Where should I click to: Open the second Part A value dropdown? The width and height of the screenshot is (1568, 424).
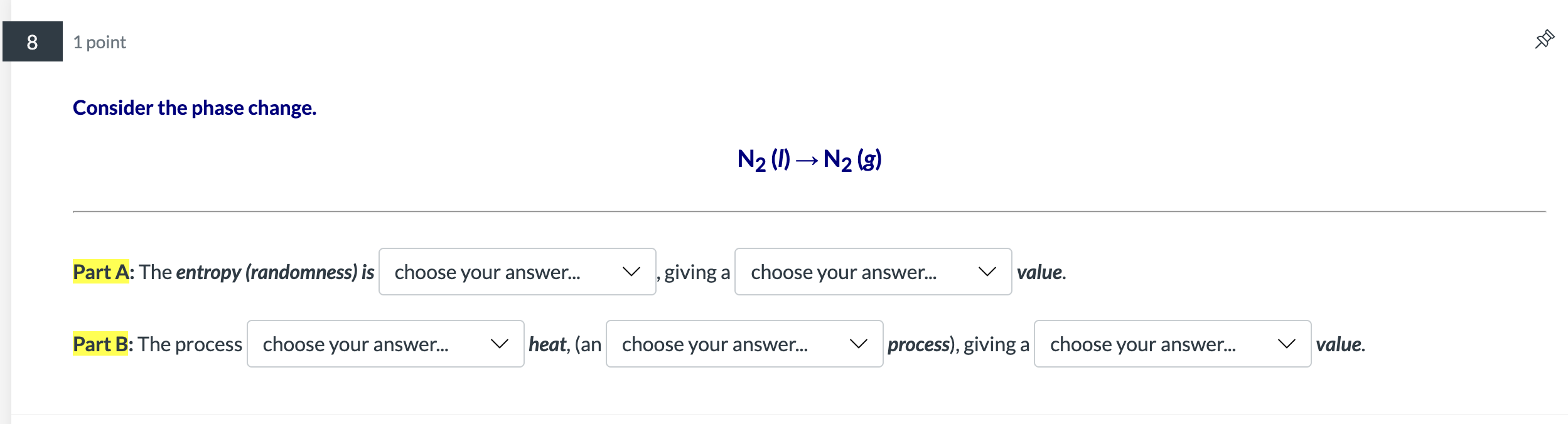873,272
